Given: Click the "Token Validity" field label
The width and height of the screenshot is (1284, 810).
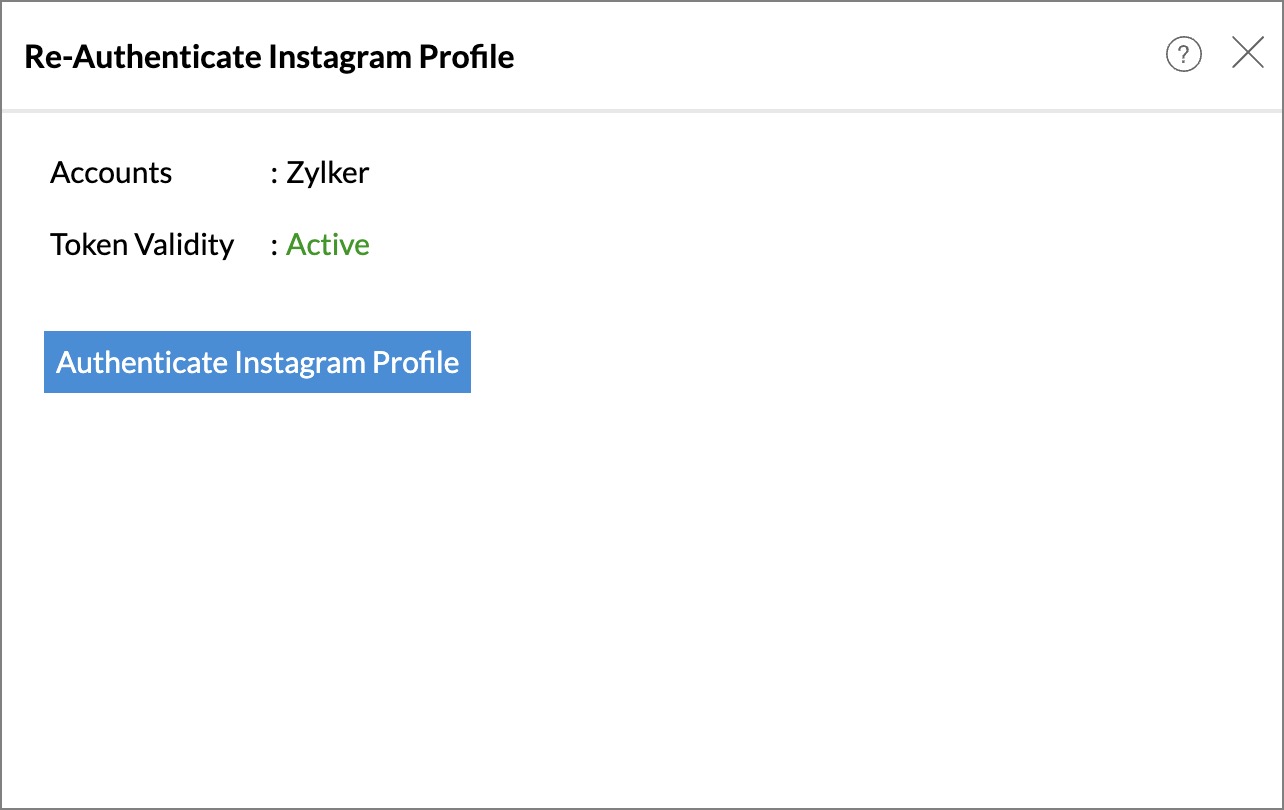Looking at the screenshot, I should point(142,245).
